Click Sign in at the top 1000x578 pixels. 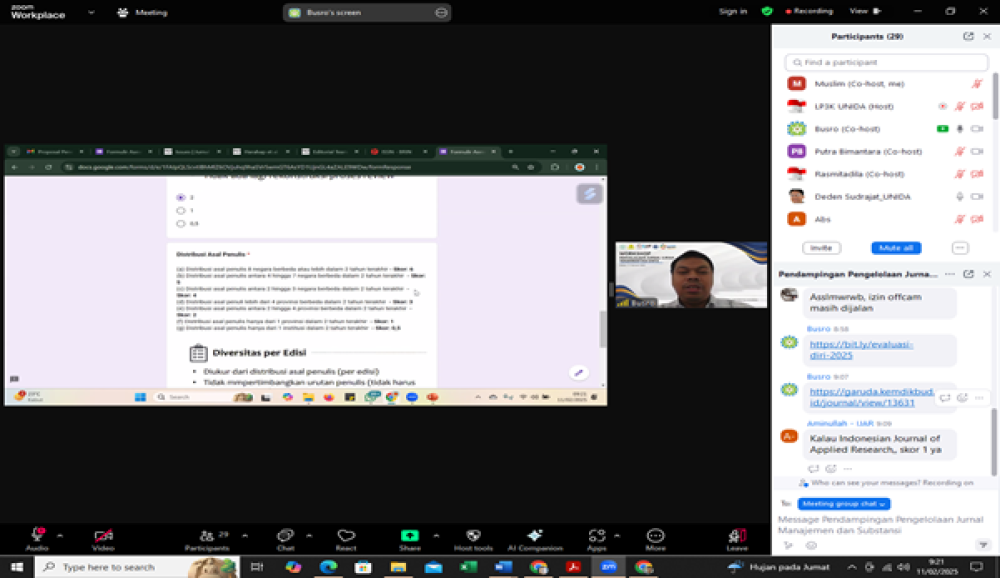coord(733,11)
